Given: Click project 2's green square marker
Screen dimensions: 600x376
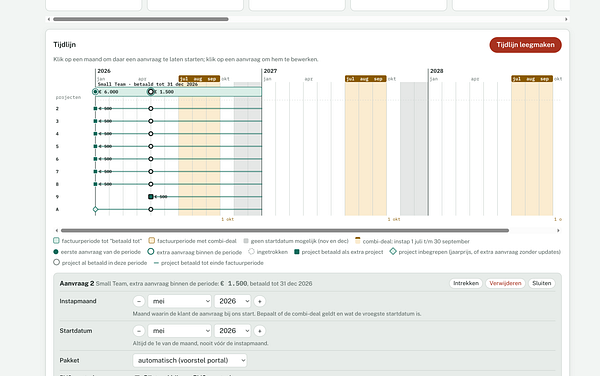Looking at the screenshot, I should (95, 109).
